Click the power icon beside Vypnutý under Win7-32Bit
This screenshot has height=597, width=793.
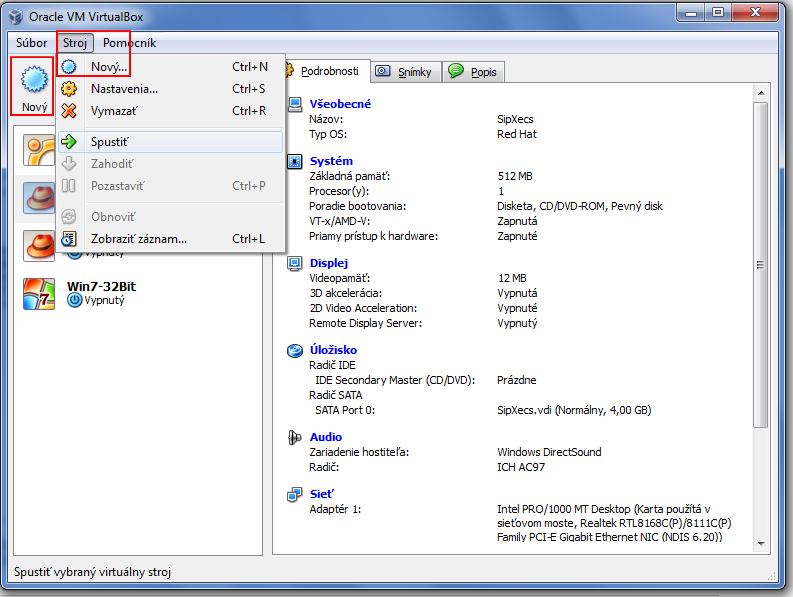tap(74, 301)
